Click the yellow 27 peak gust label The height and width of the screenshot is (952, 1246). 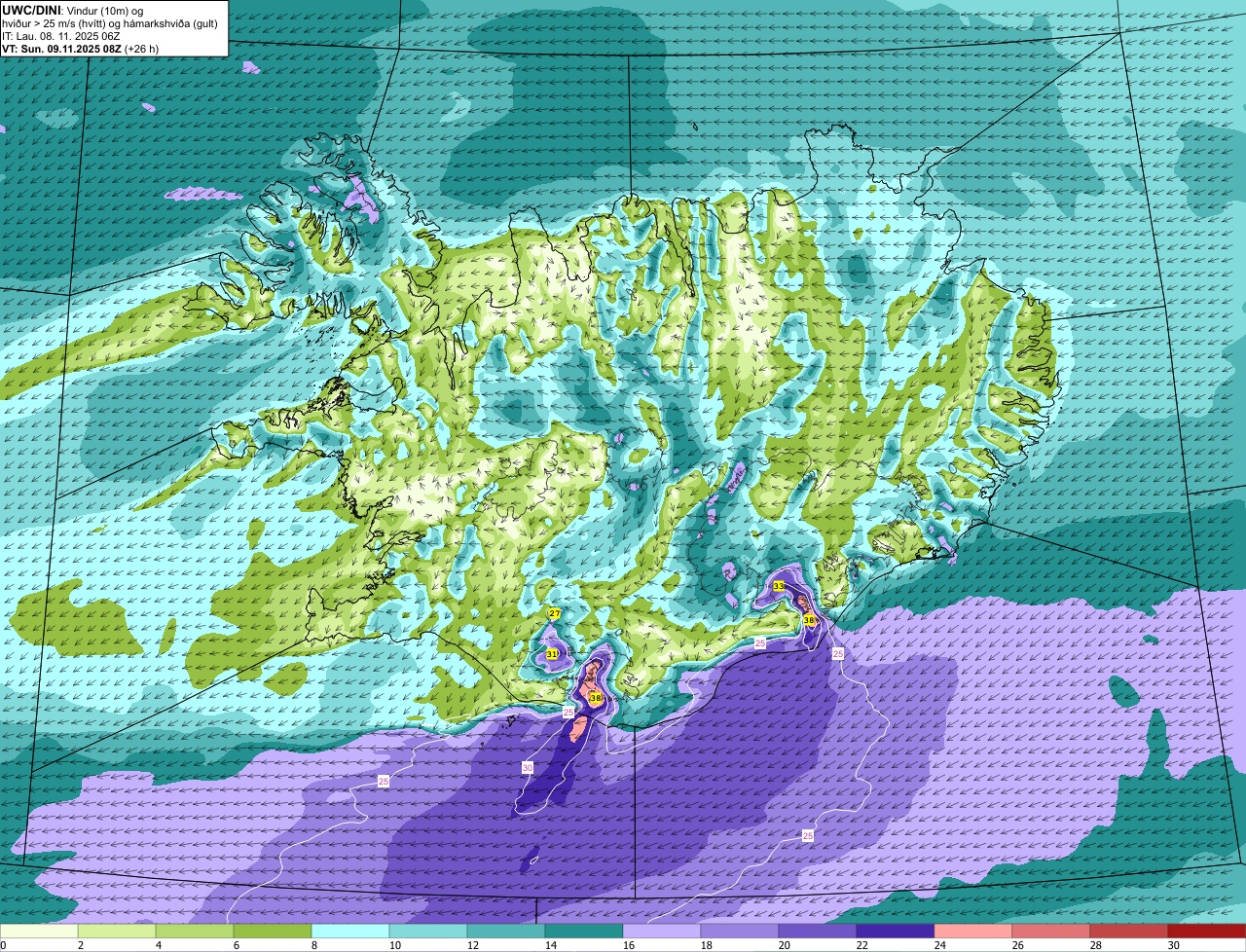click(x=554, y=613)
